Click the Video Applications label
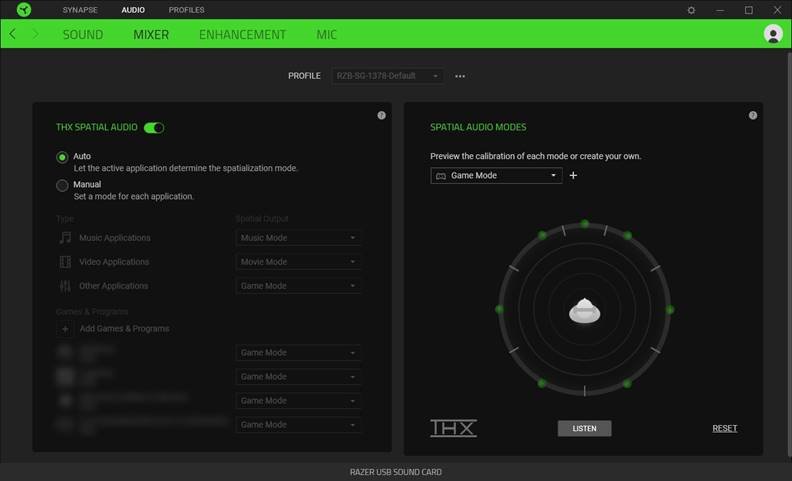 [x=114, y=262]
